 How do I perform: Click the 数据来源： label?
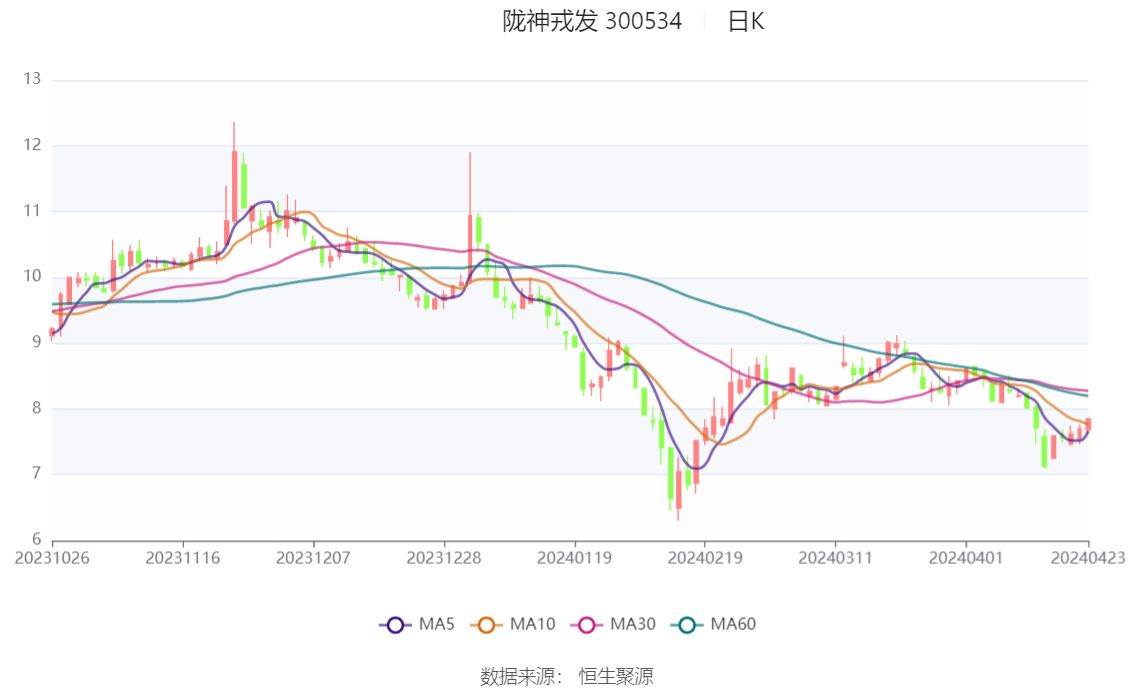(x=521, y=677)
